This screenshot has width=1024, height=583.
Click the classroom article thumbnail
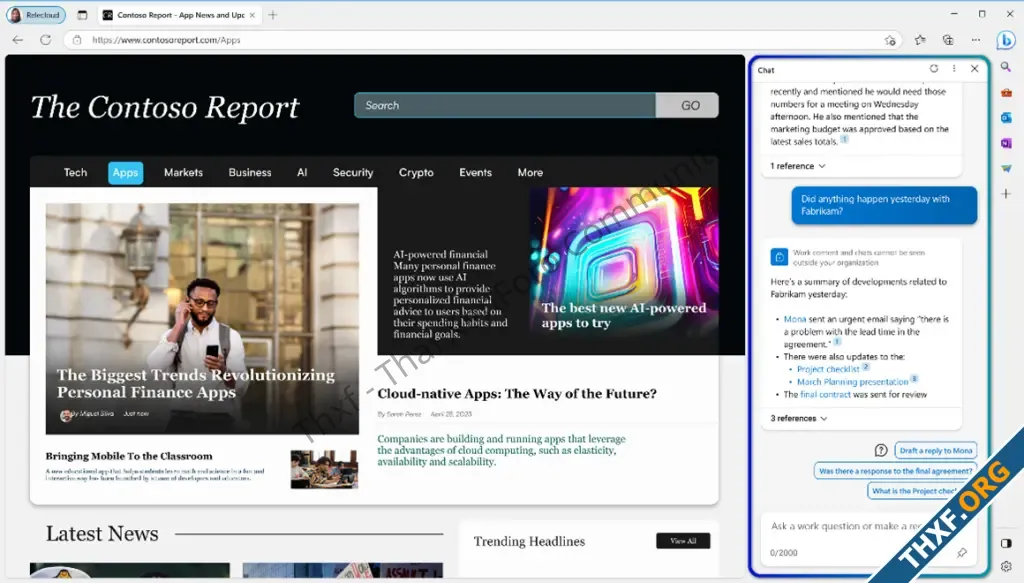324,469
